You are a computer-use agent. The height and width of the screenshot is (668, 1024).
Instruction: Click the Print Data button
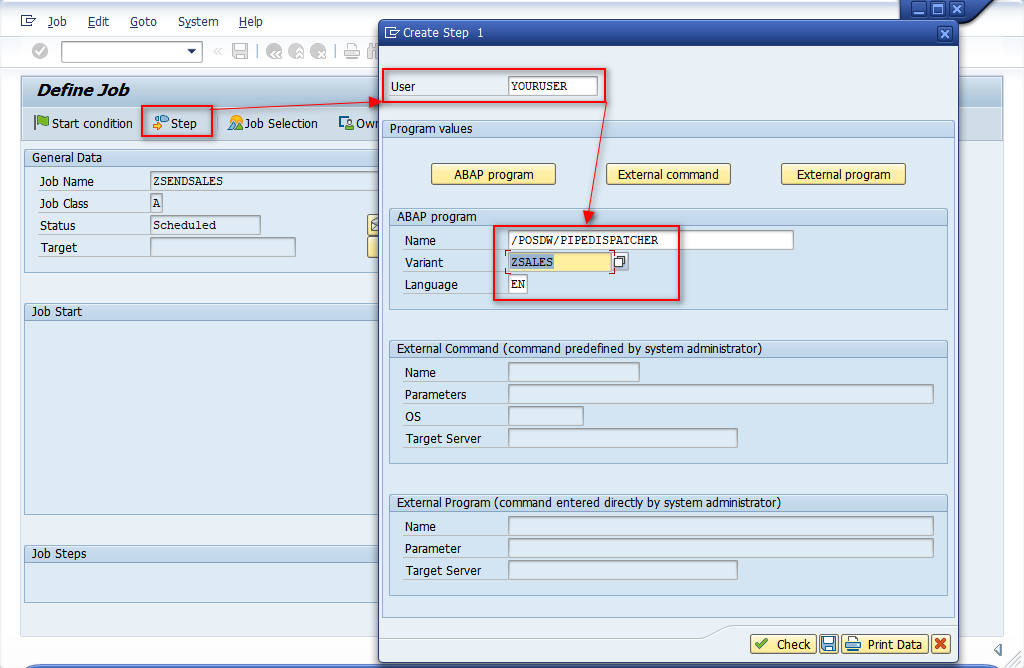point(884,644)
